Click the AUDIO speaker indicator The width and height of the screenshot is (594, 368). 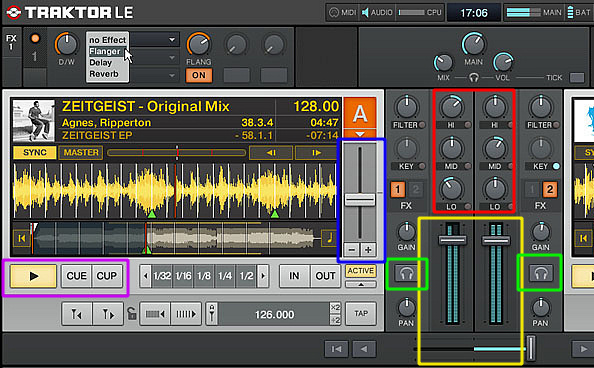[377, 13]
